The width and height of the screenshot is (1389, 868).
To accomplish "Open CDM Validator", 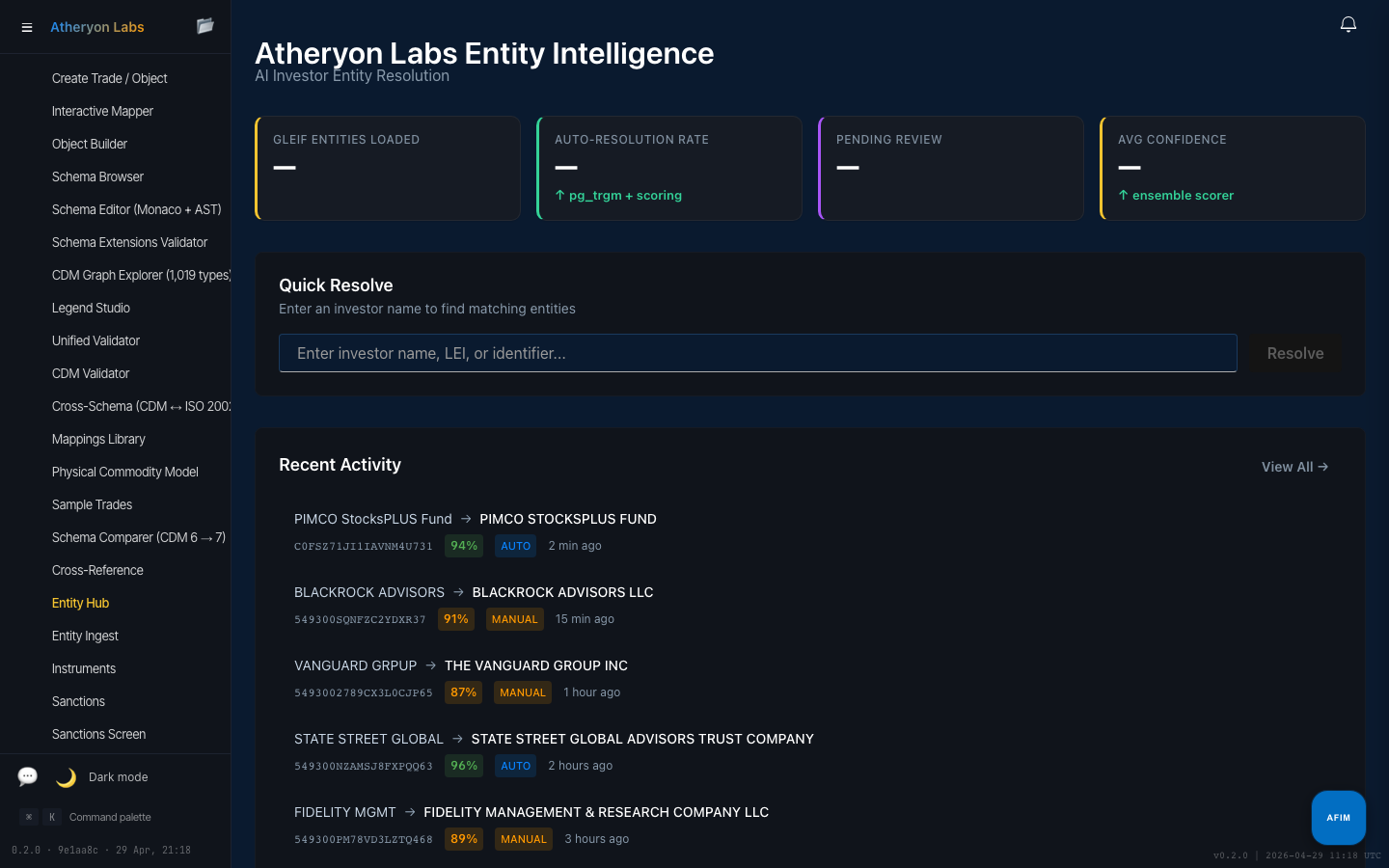I will (x=91, y=373).
